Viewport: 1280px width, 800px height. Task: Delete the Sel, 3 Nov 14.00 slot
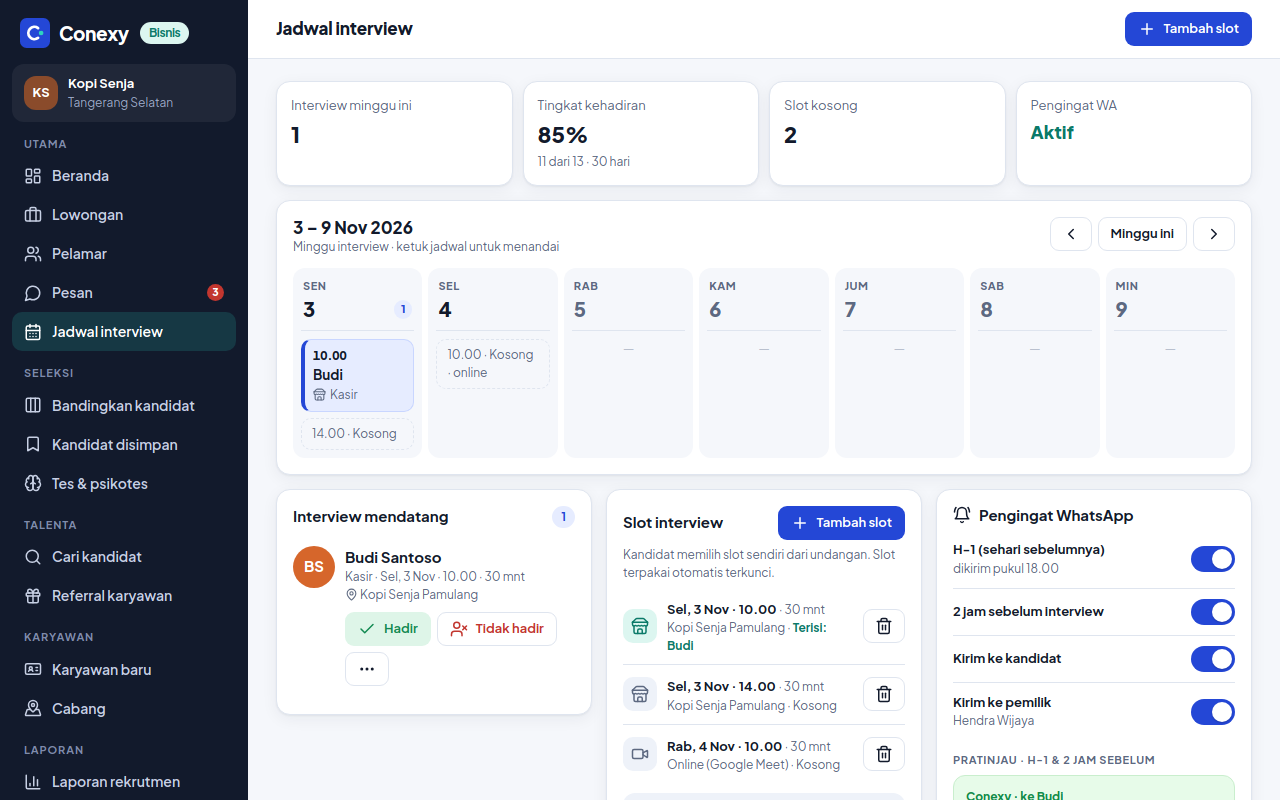[884, 694]
